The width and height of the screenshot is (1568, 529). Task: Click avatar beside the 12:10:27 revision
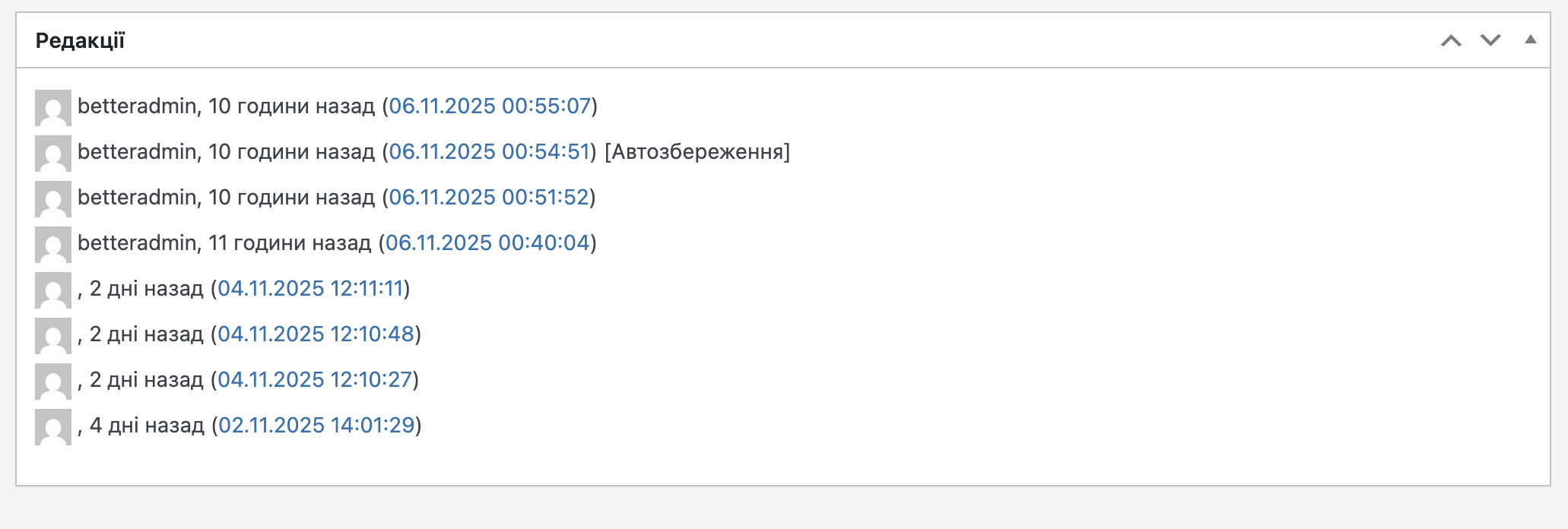pyautogui.click(x=53, y=382)
